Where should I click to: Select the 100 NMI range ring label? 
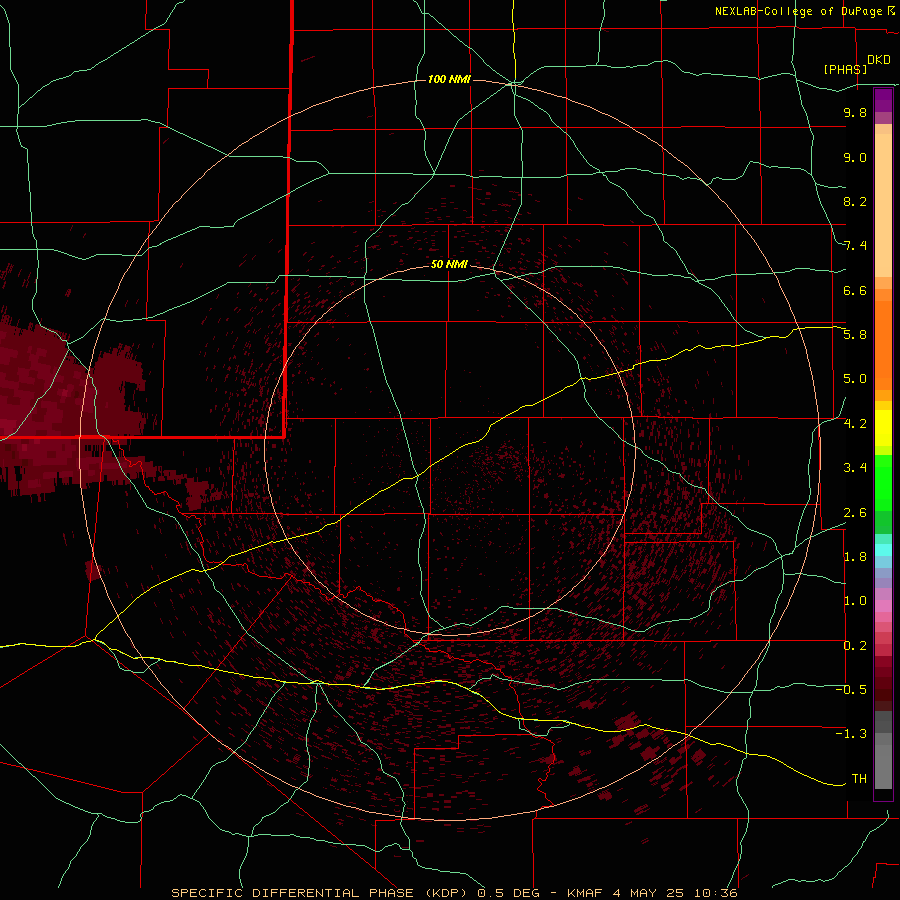(449, 79)
